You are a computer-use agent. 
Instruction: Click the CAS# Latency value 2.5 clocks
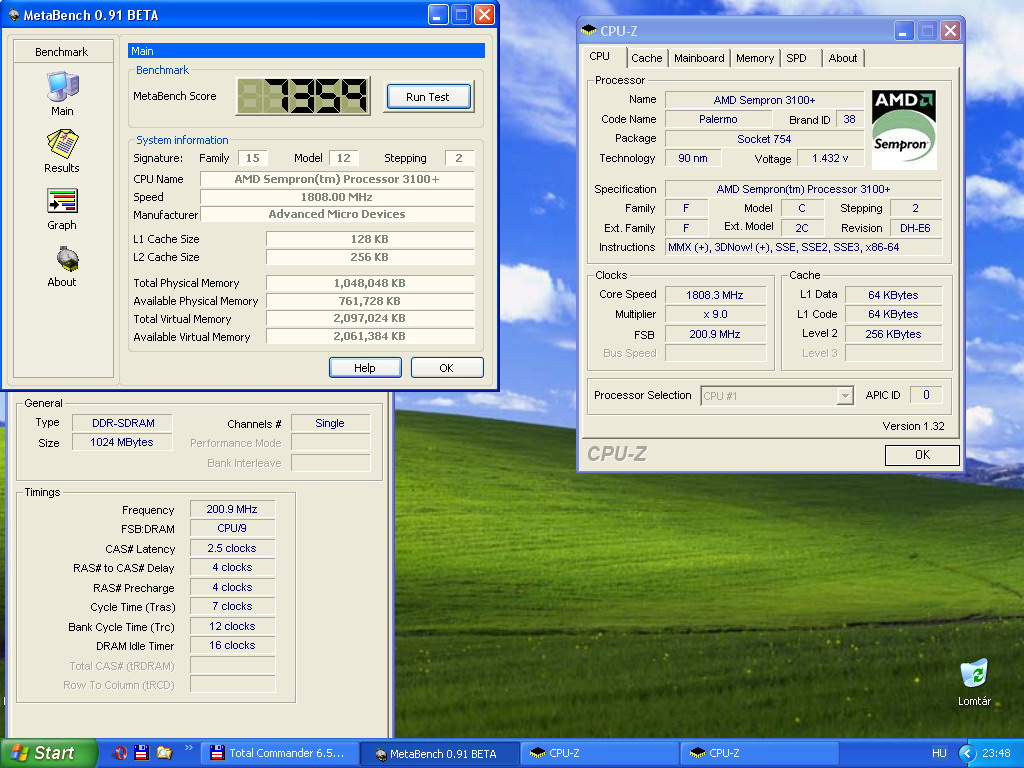[x=232, y=548]
